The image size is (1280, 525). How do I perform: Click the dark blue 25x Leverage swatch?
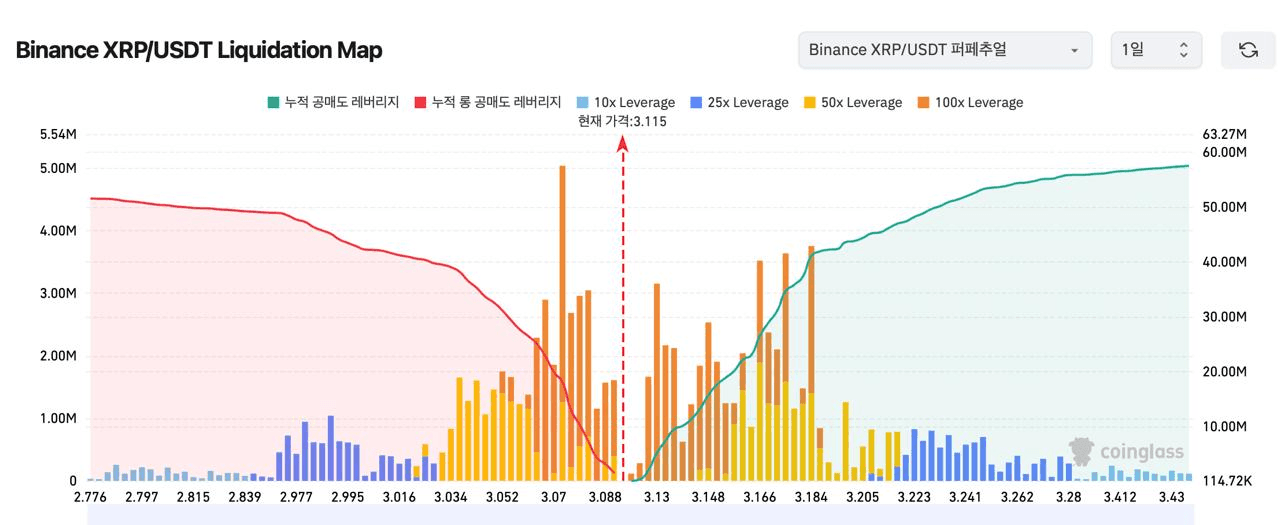tap(696, 102)
